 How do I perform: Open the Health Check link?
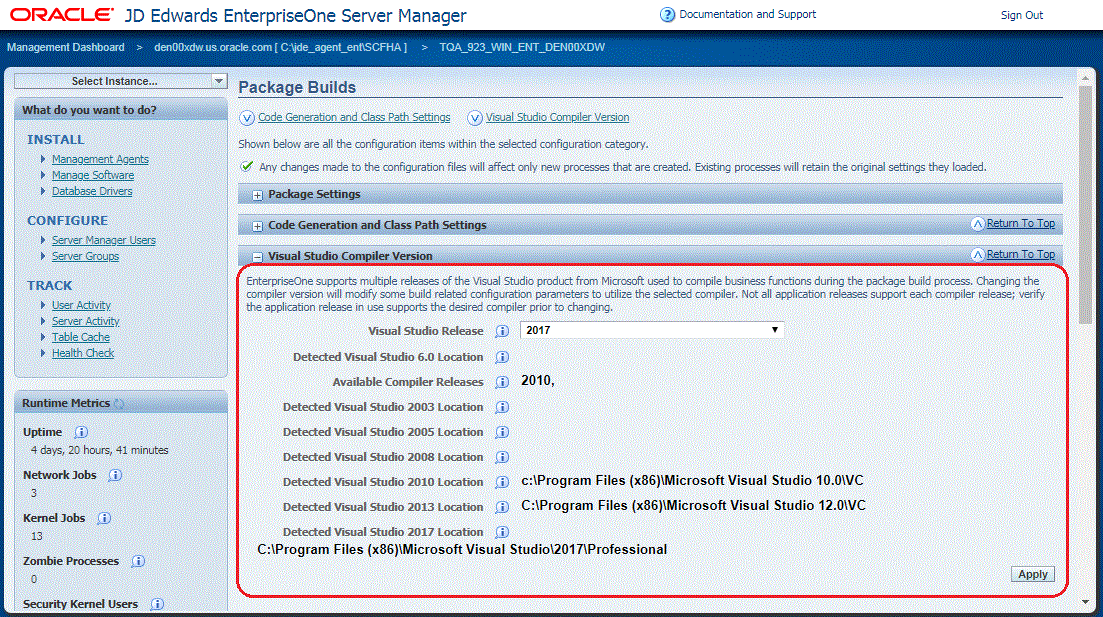point(82,353)
